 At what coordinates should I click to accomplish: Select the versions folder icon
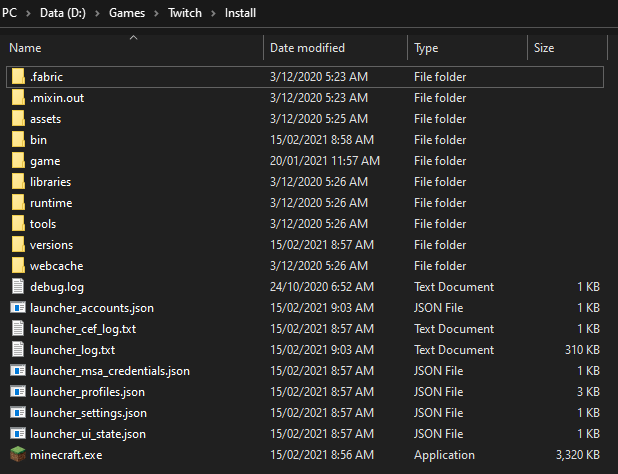[x=17, y=245]
